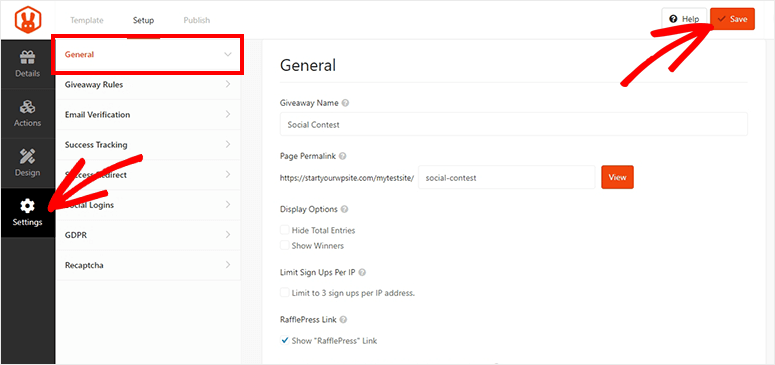Click the orange View button
The image size is (775, 365).
(617, 178)
